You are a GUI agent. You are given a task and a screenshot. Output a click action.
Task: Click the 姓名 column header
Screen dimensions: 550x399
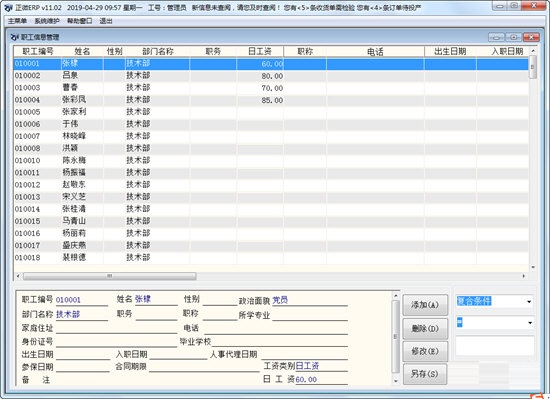coord(82,52)
